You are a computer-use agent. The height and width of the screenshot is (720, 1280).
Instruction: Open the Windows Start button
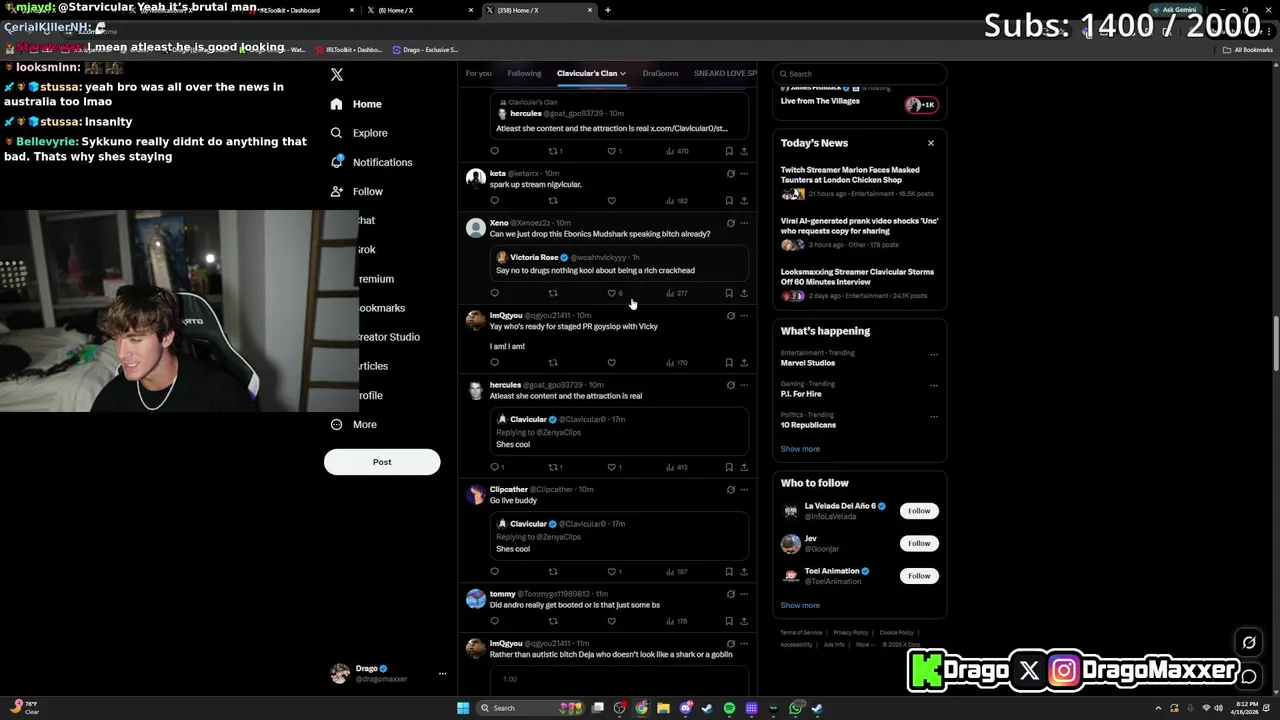pyautogui.click(x=463, y=708)
